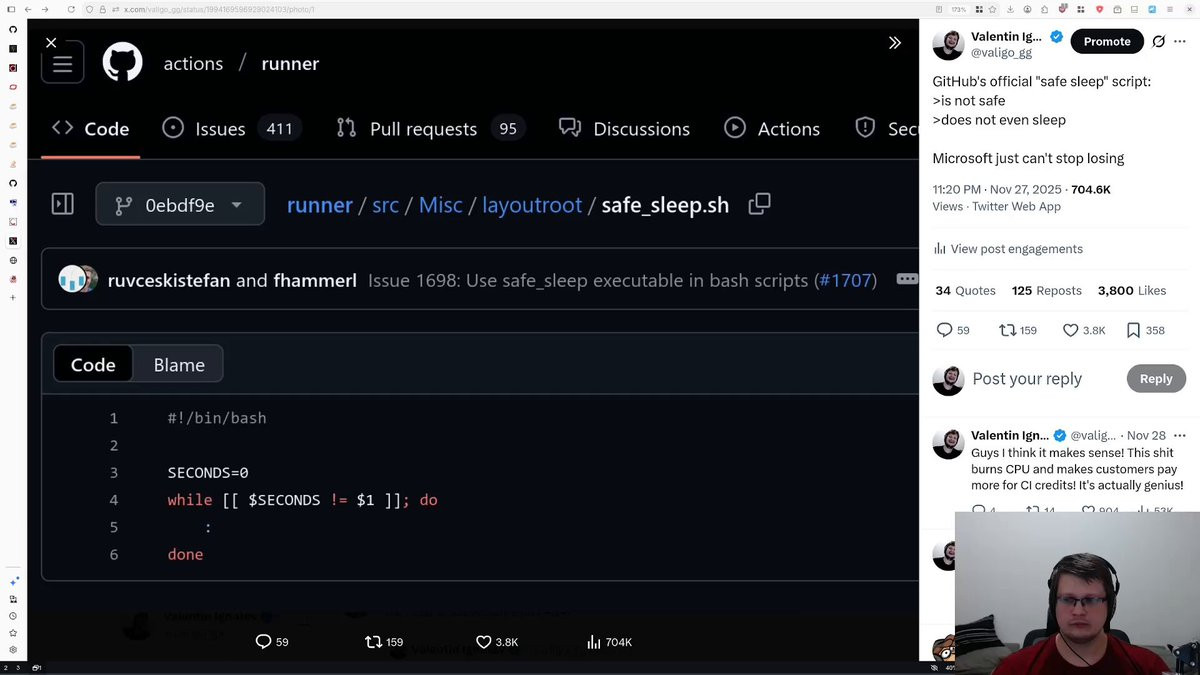
Task: Bookmark the post via 358 icon
Action: tap(1145, 330)
